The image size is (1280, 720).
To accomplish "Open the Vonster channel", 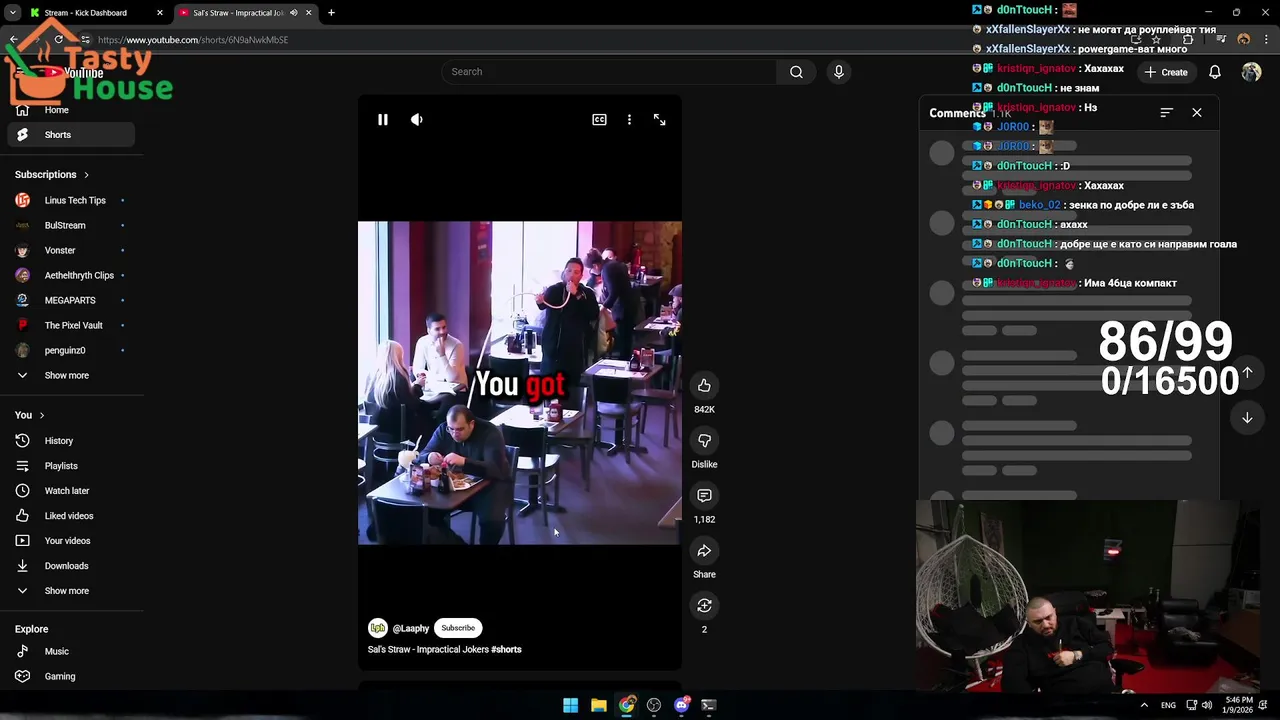I will tap(71, 250).
